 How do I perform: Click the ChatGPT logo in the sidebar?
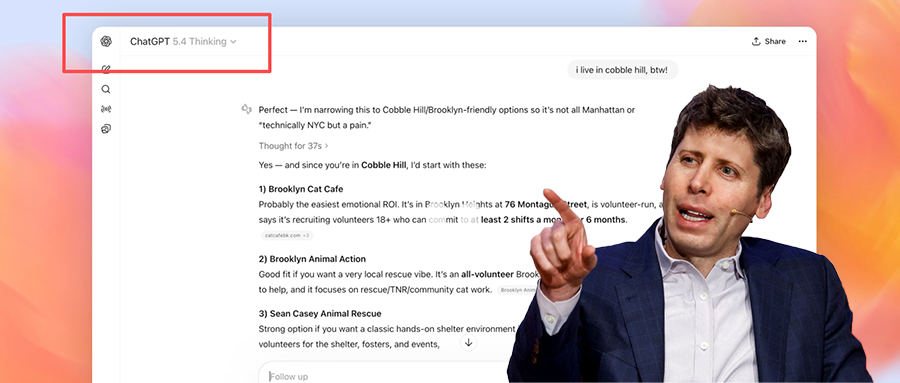(106, 41)
